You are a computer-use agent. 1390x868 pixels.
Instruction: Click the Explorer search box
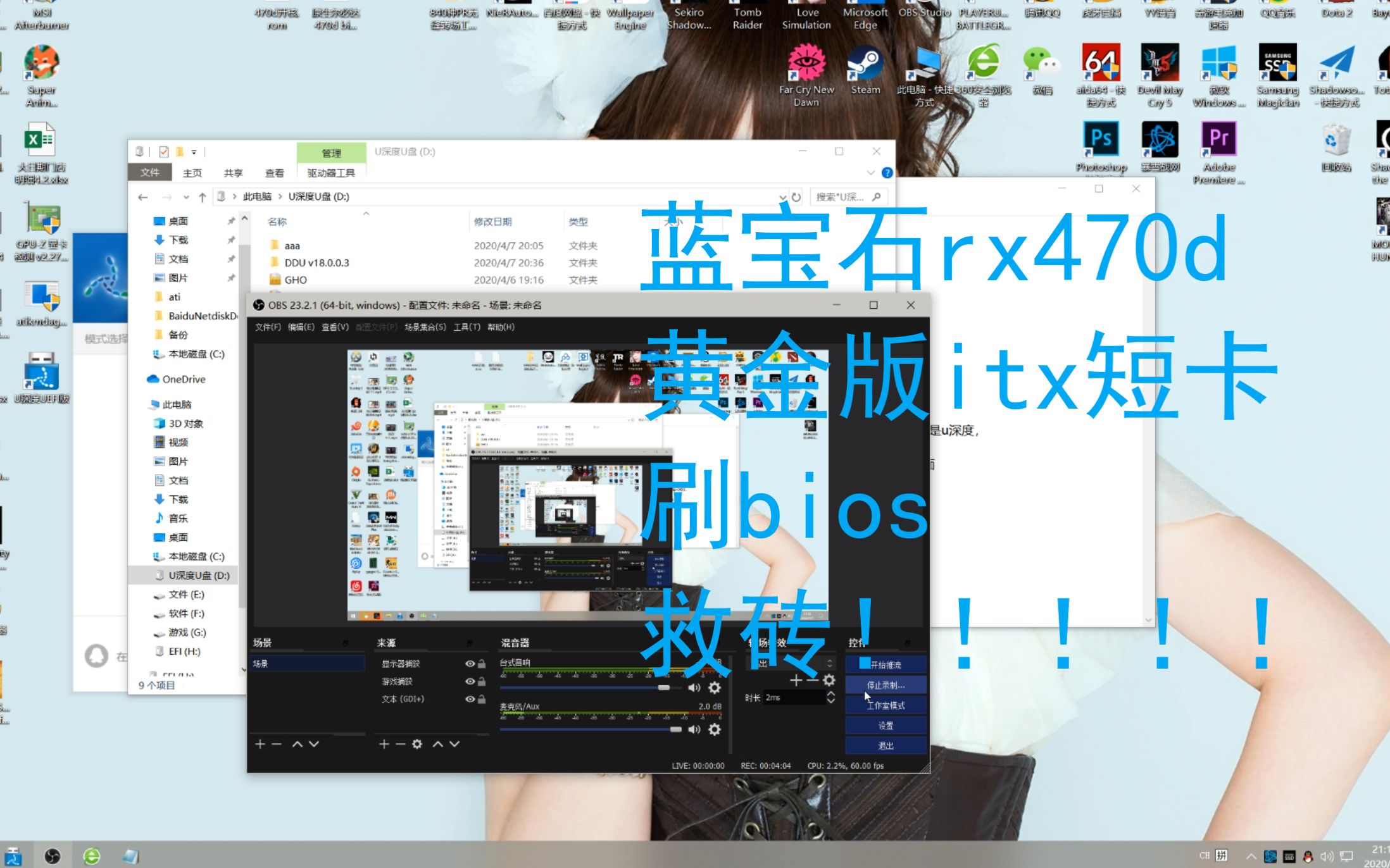pos(848,197)
